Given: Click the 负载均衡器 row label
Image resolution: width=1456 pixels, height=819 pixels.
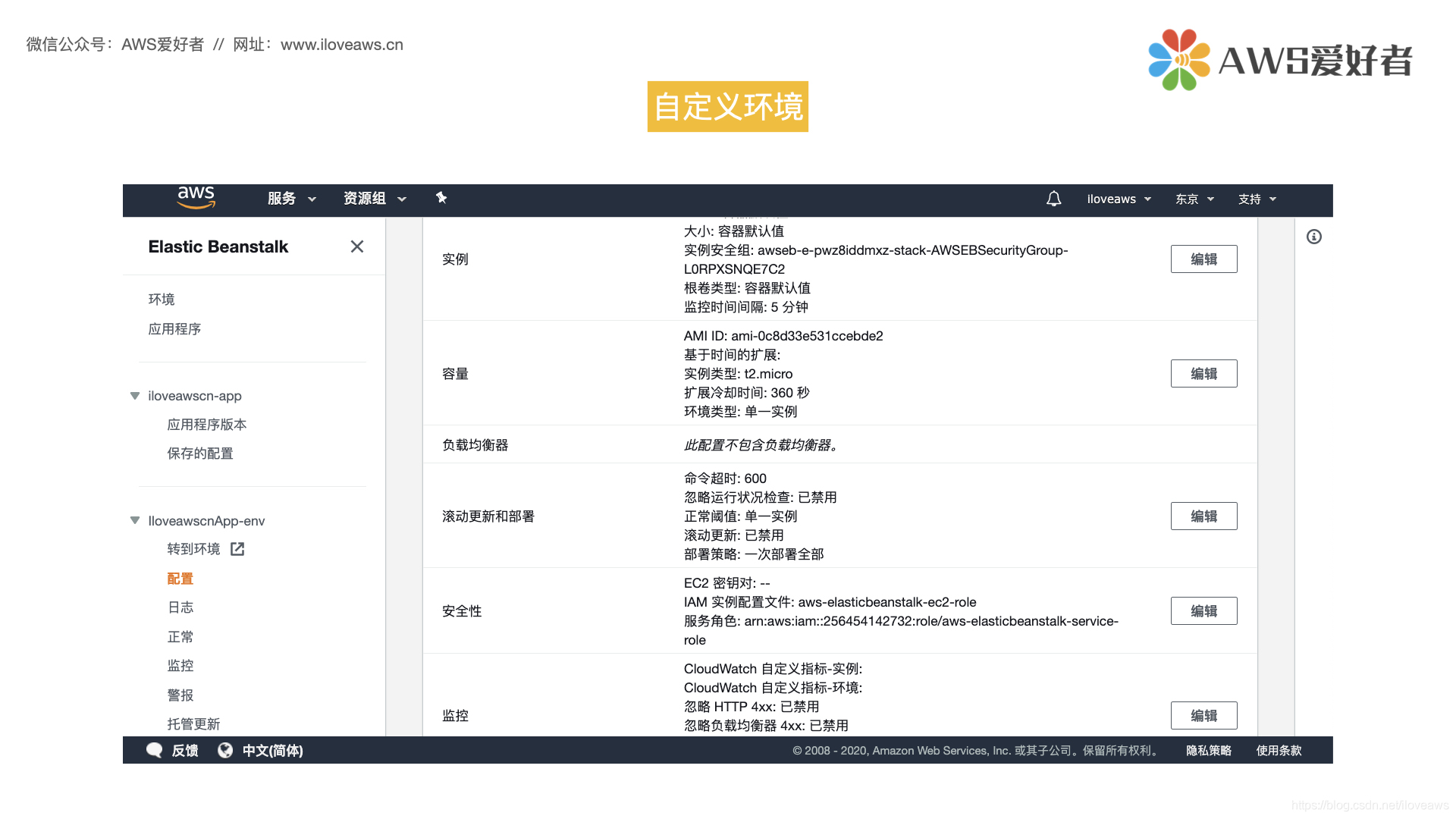Looking at the screenshot, I should coord(475,445).
